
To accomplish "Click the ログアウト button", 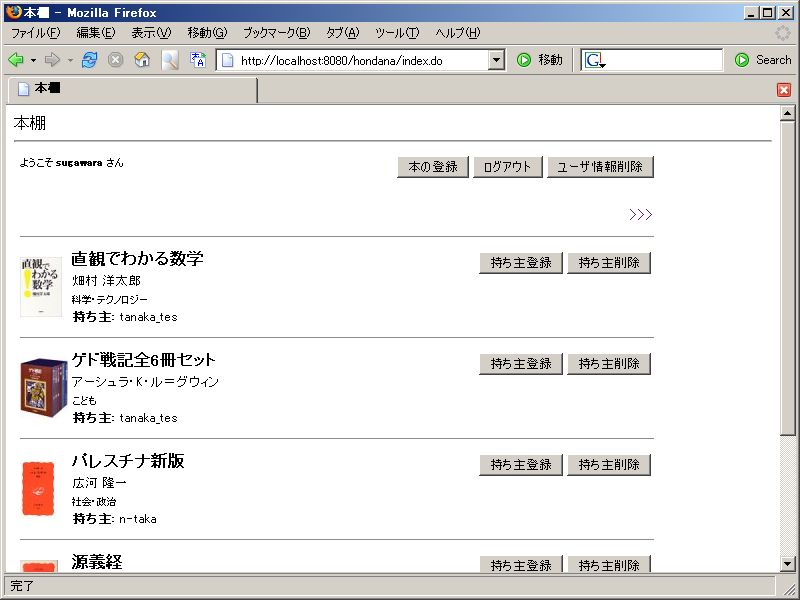I will click(507, 167).
